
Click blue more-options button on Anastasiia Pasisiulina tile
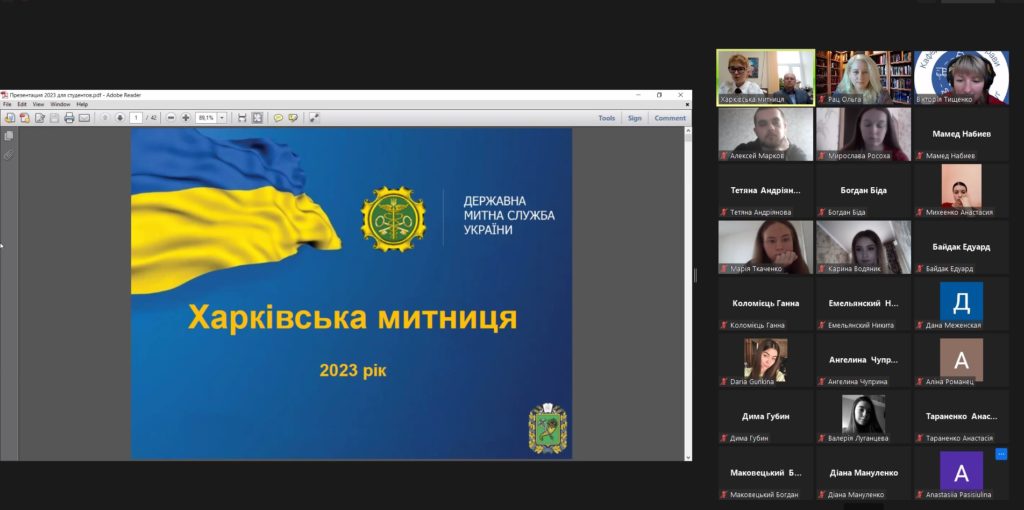(1001, 454)
